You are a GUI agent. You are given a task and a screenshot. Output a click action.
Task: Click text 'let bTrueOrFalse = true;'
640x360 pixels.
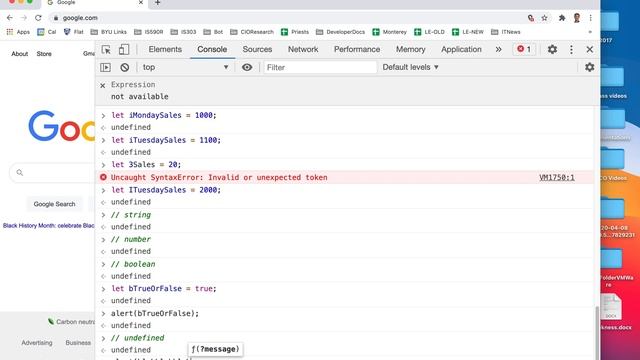(x=164, y=289)
